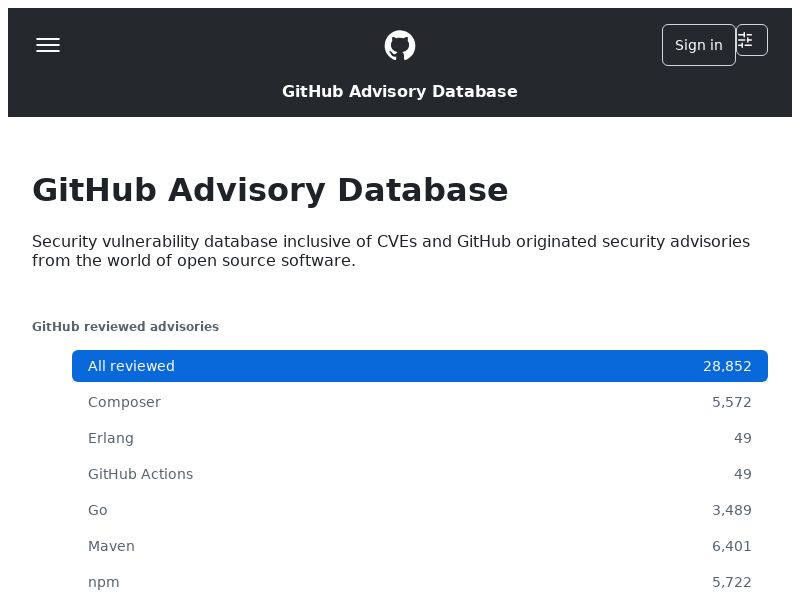Select the npm ecosystem filter

pos(104,582)
